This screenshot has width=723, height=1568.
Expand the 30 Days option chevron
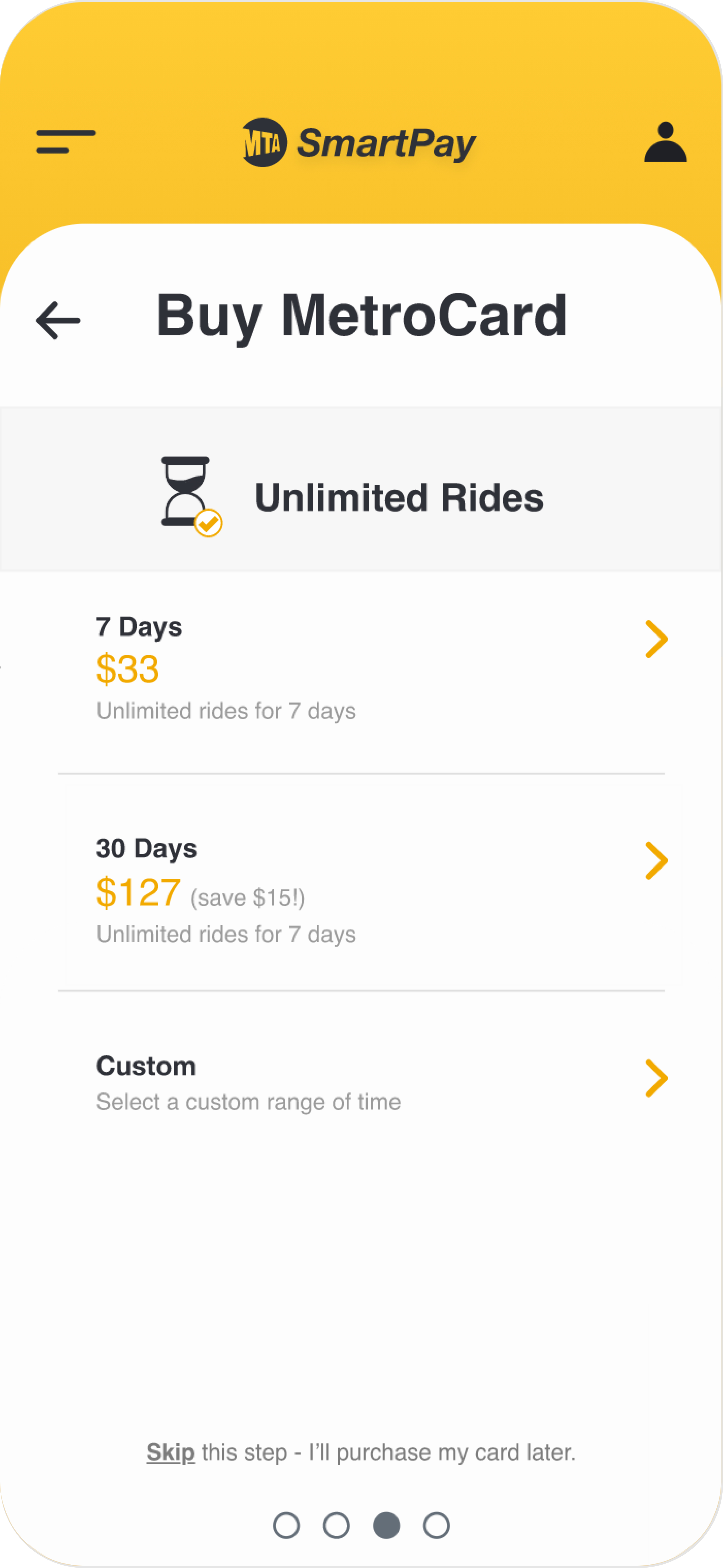click(x=656, y=861)
